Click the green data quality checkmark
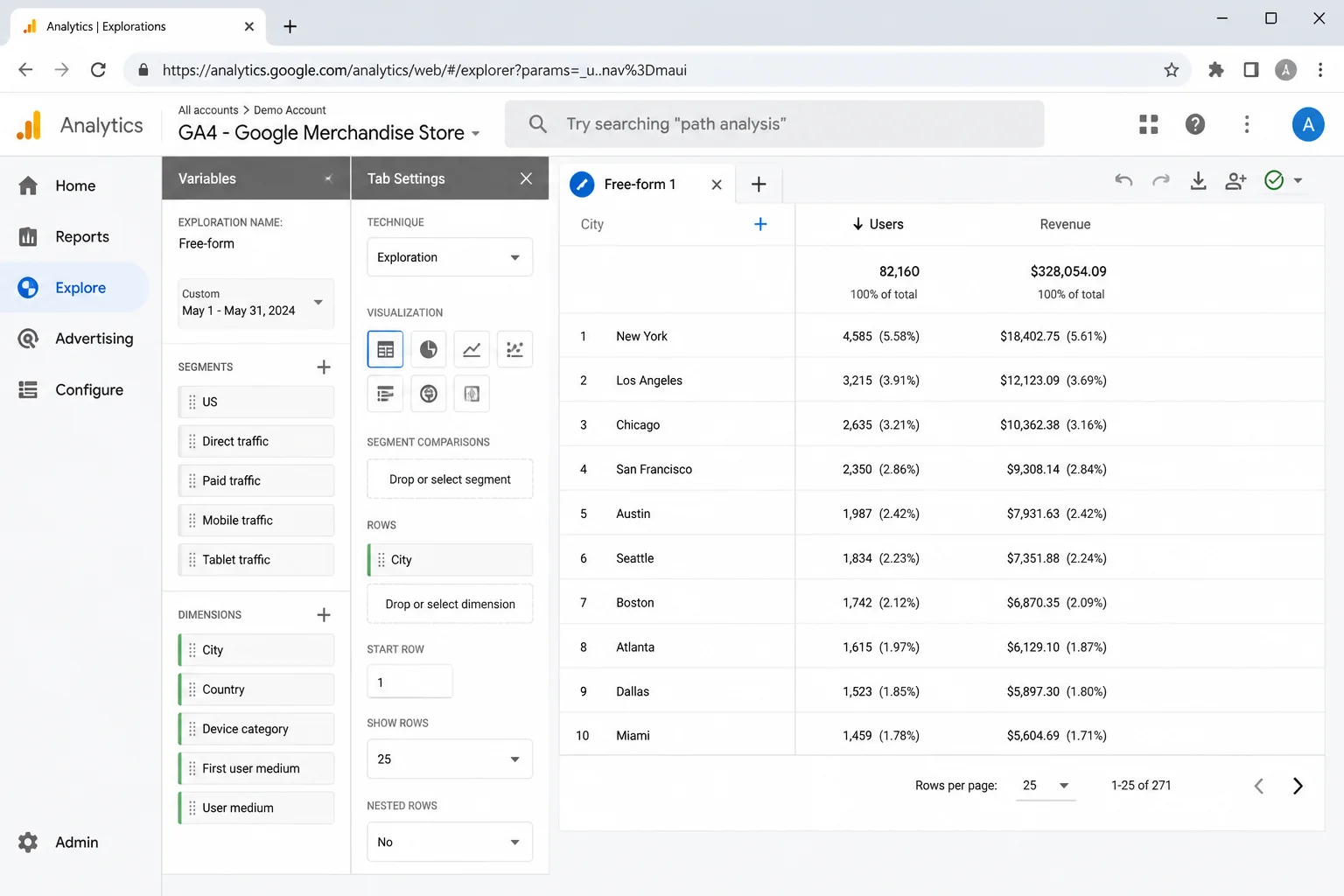The height and width of the screenshot is (896, 1344). pos(1274,180)
